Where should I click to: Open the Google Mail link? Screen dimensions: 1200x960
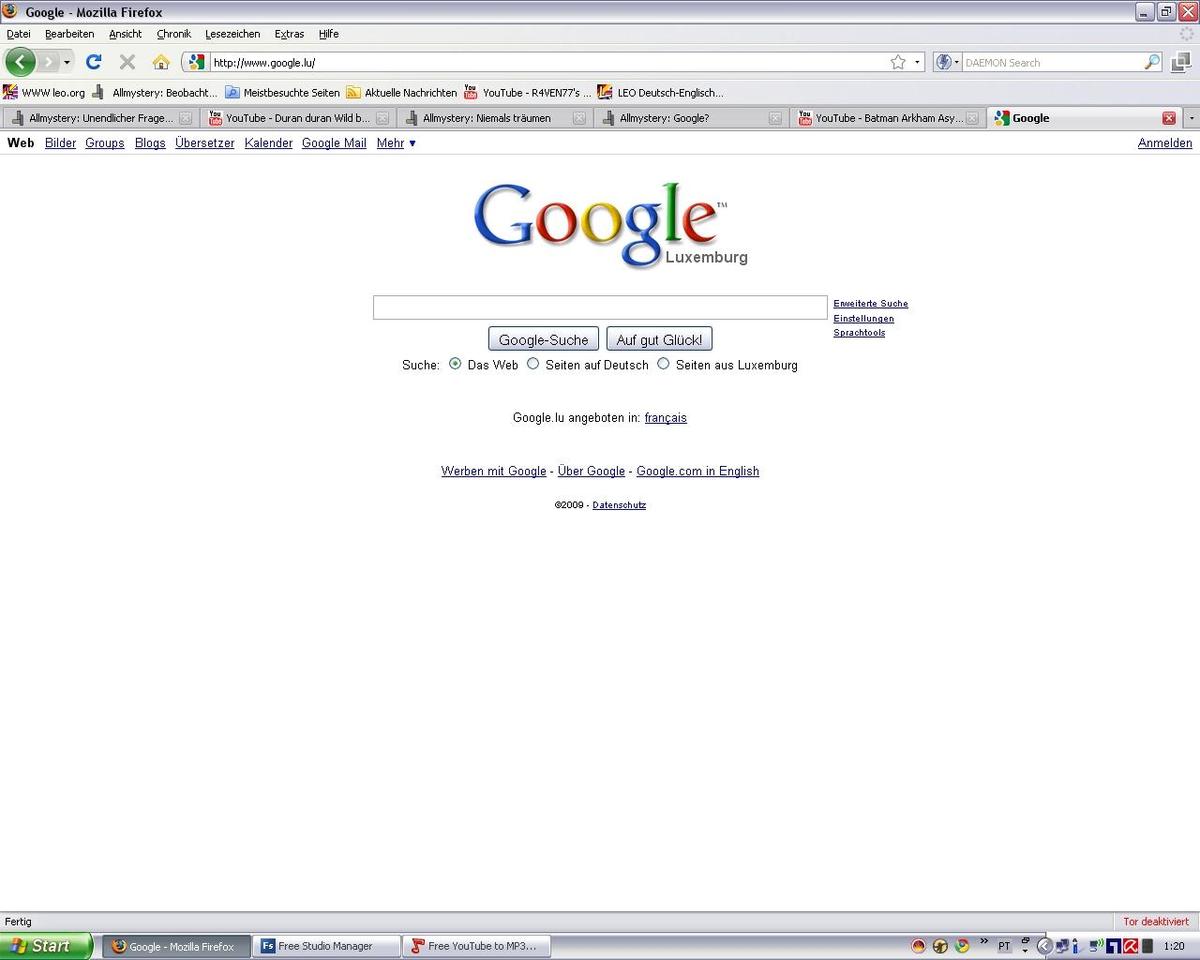[334, 143]
